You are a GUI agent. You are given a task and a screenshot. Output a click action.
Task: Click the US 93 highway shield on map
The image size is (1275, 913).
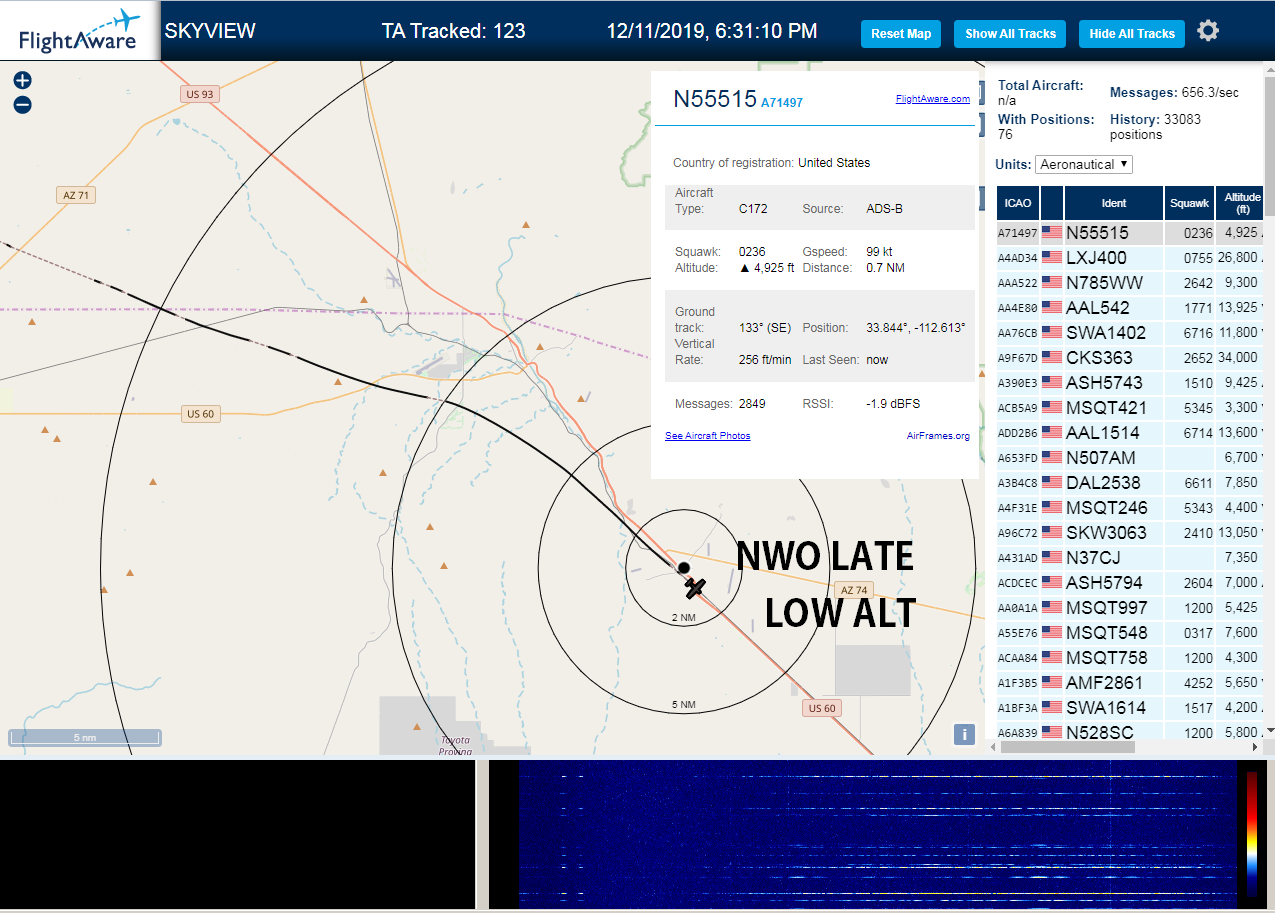pyautogui.click(x=200, y=94)
